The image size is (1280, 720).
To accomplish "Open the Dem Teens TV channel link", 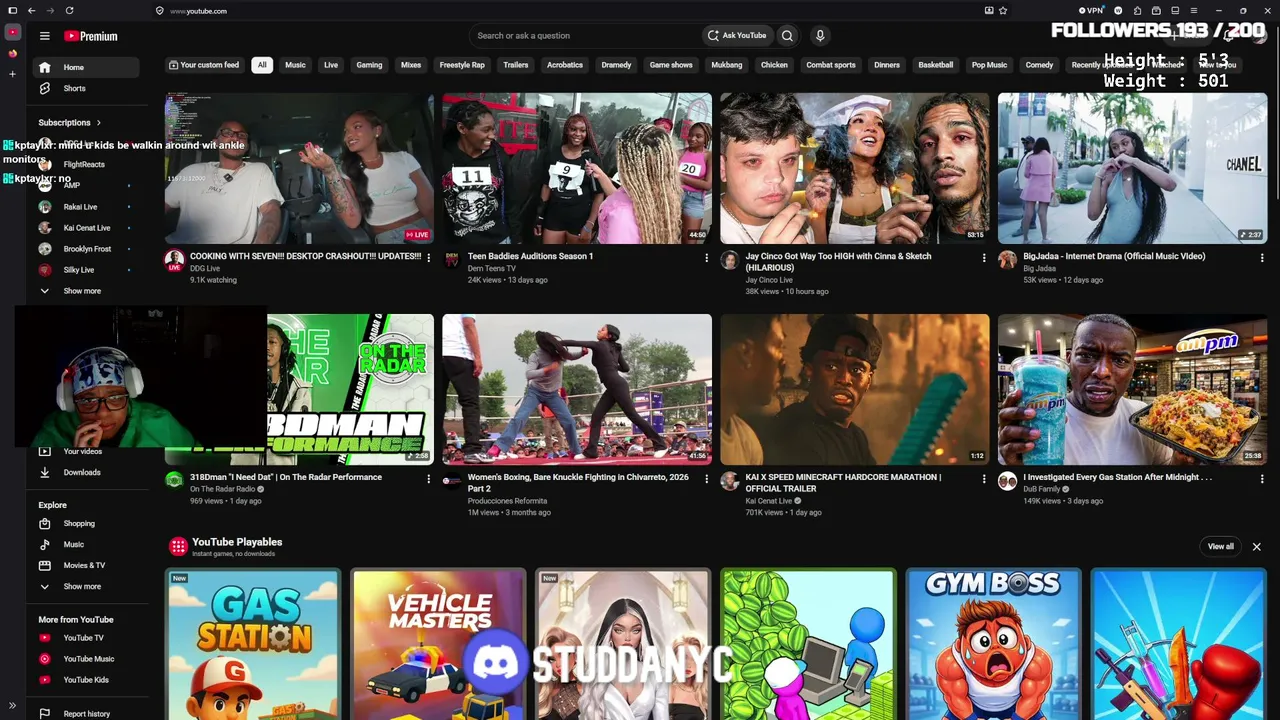I will tap(492, 268).
